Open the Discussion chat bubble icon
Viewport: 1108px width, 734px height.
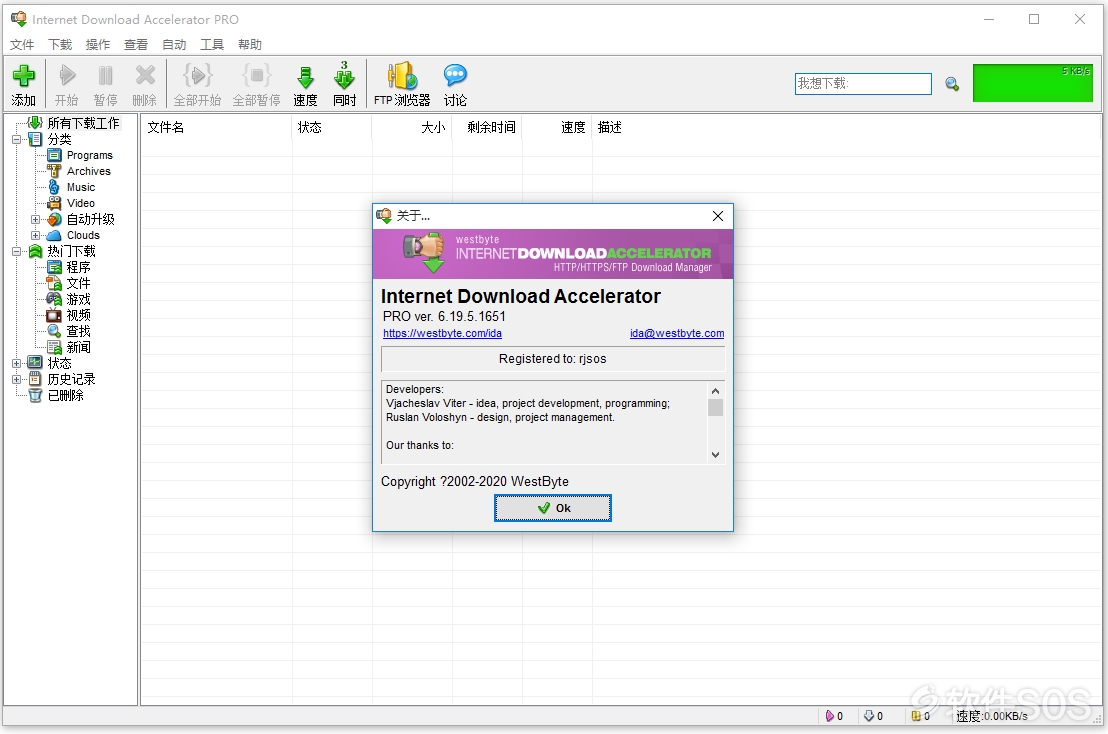[455, 75]
